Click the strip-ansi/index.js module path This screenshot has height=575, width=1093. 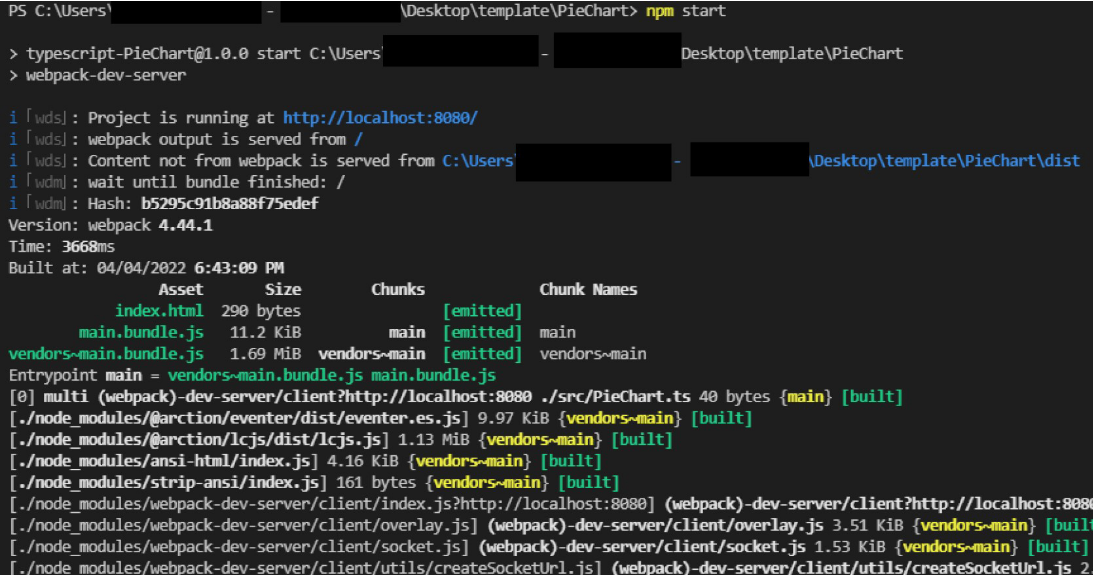tap(168, 483)
